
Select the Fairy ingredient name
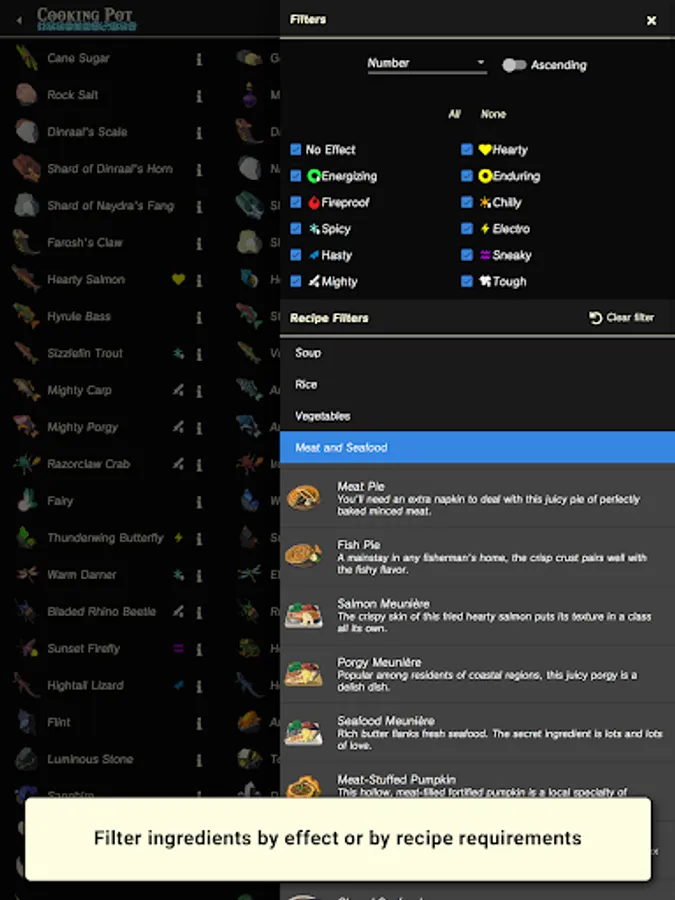60,501
